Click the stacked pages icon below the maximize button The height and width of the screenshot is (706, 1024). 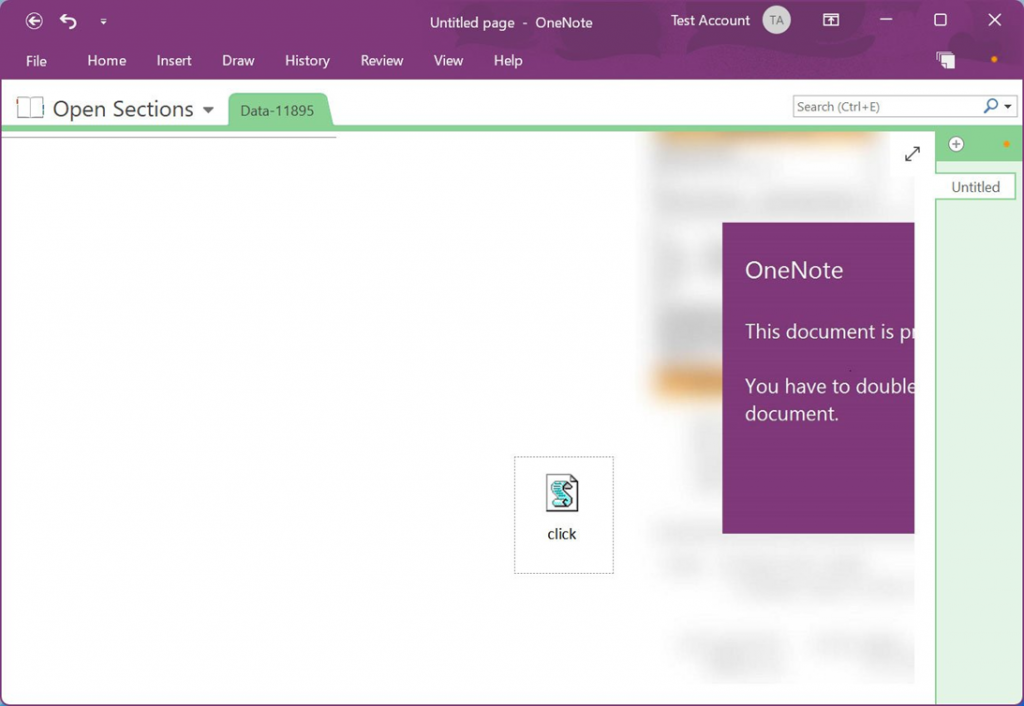[945, 60]
